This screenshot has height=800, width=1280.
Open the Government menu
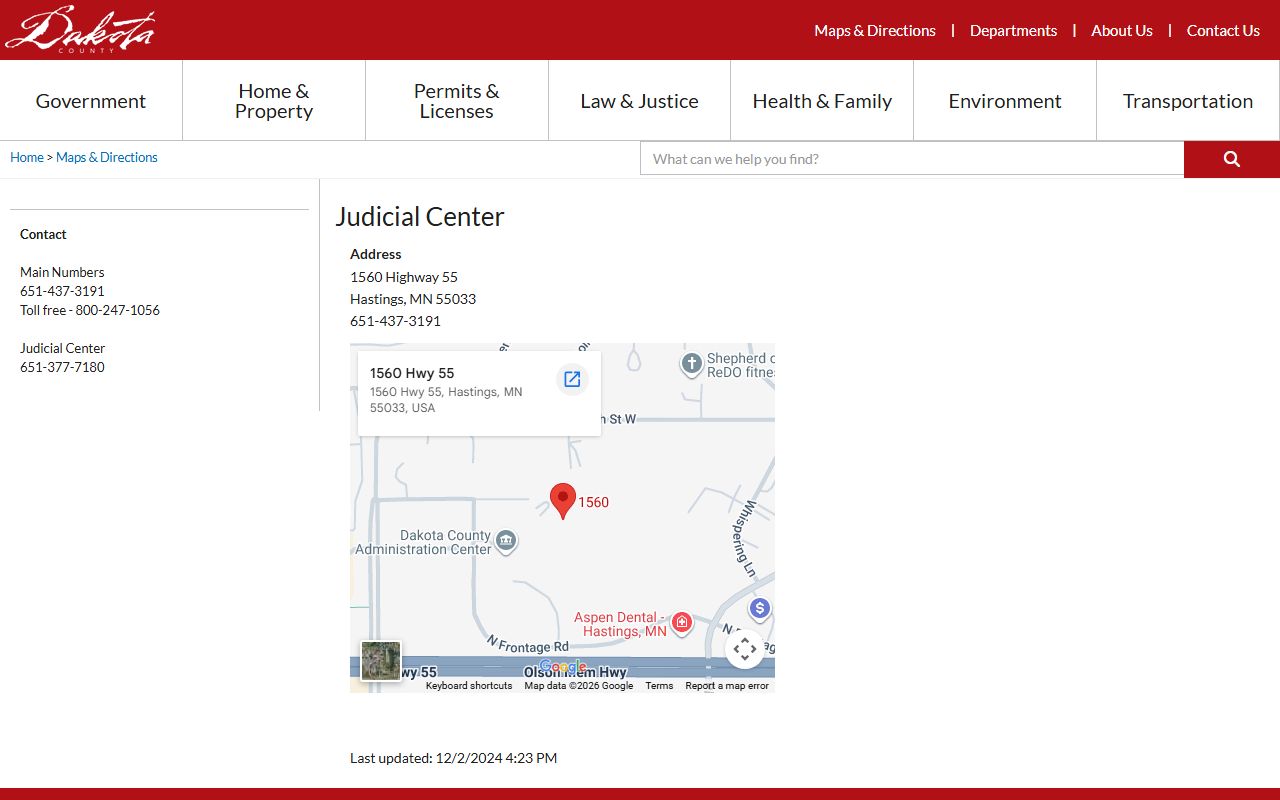[91, 101]
